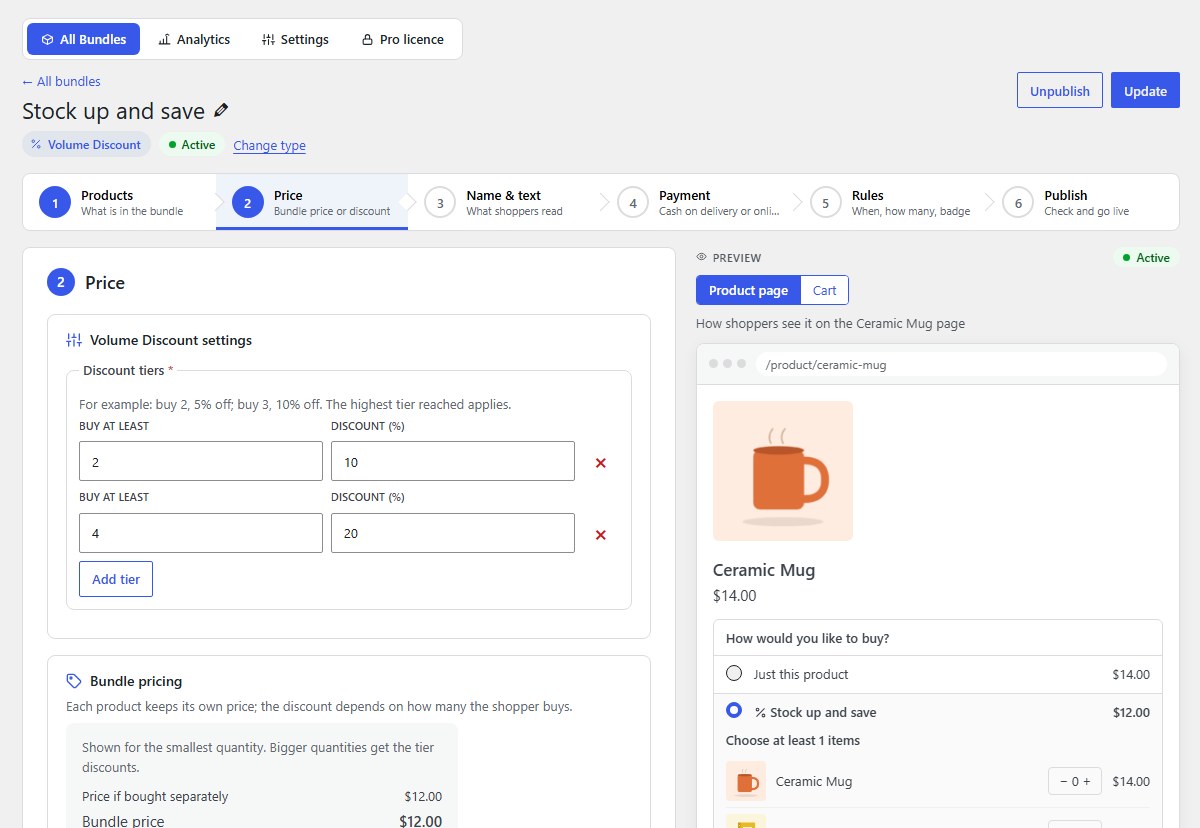Click the small Ceramic Mug thumbnail in the item list
The width and height of the screenshot is (1200, 828).
746,781
